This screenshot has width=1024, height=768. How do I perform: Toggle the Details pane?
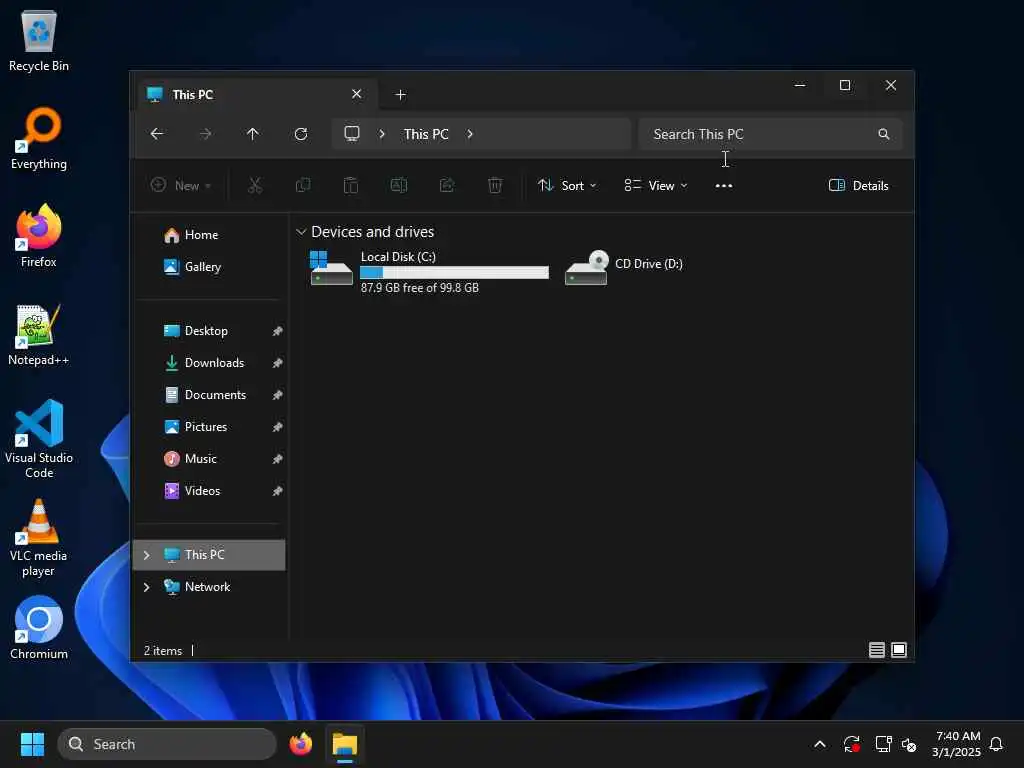click(x=858, y=185)
